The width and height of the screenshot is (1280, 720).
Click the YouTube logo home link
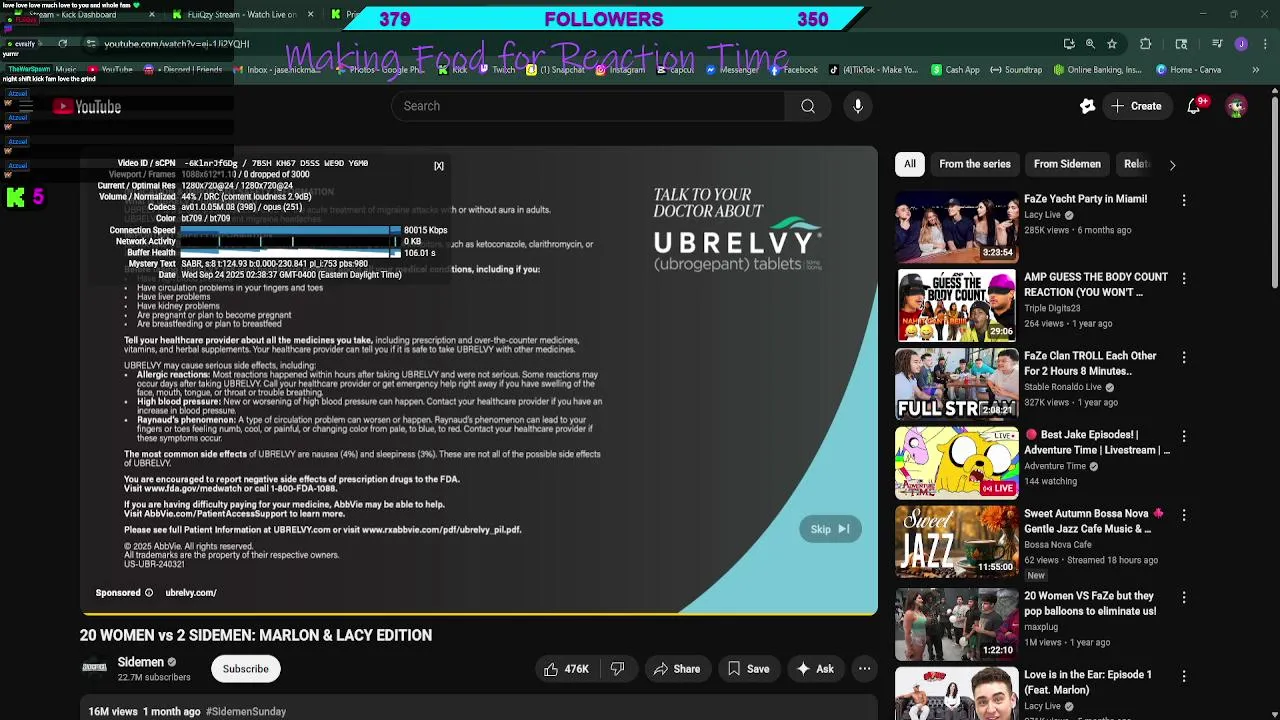coord(87,107)
